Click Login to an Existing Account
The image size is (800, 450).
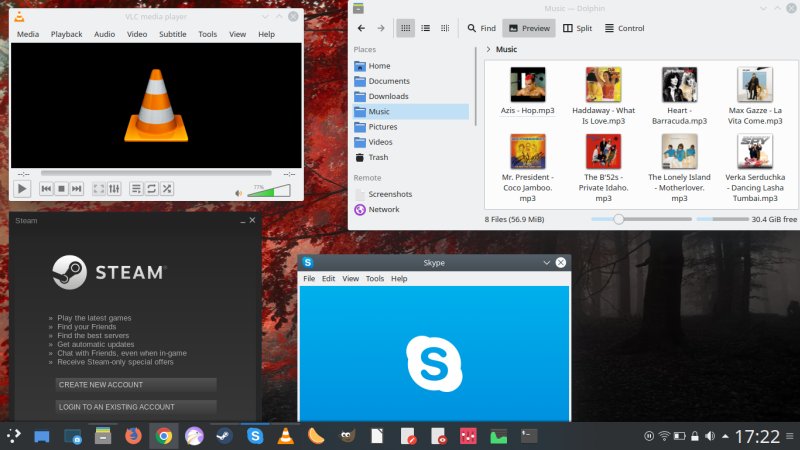point(136,407)
